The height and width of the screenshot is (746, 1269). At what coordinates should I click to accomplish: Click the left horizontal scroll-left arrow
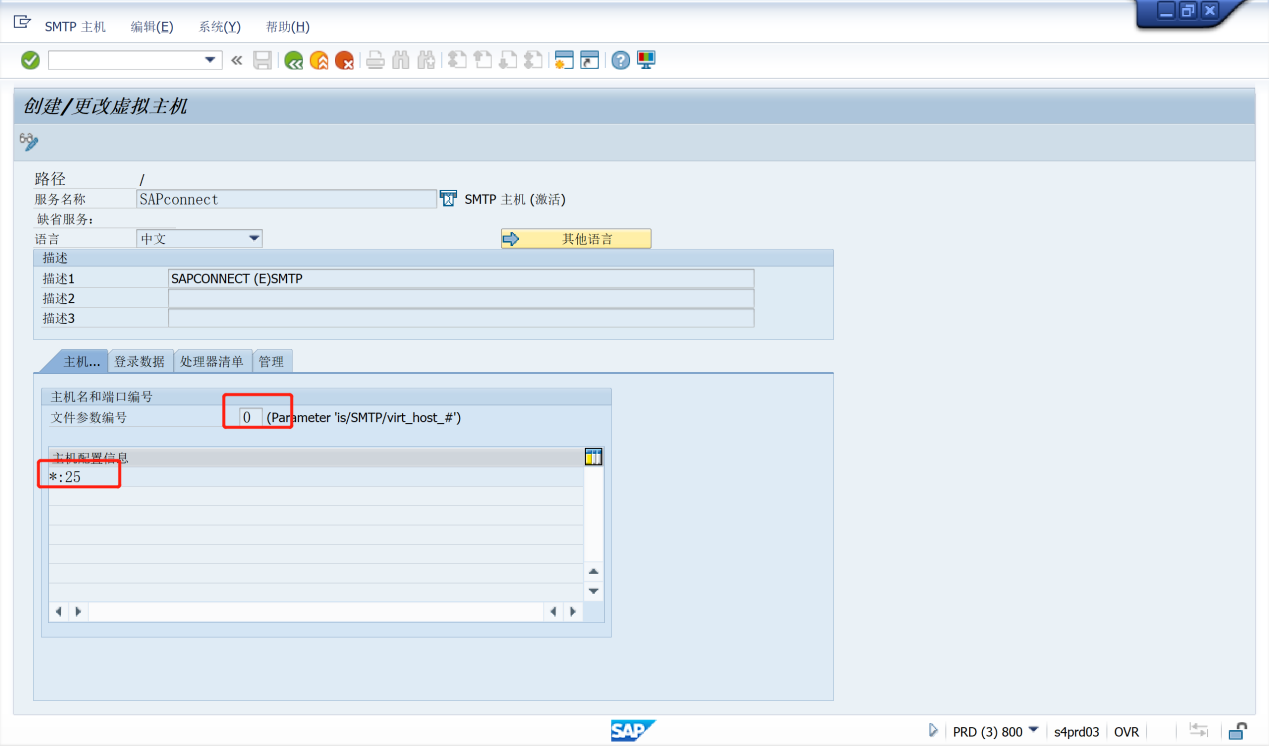pyautogui.click(x=58, y=611)
